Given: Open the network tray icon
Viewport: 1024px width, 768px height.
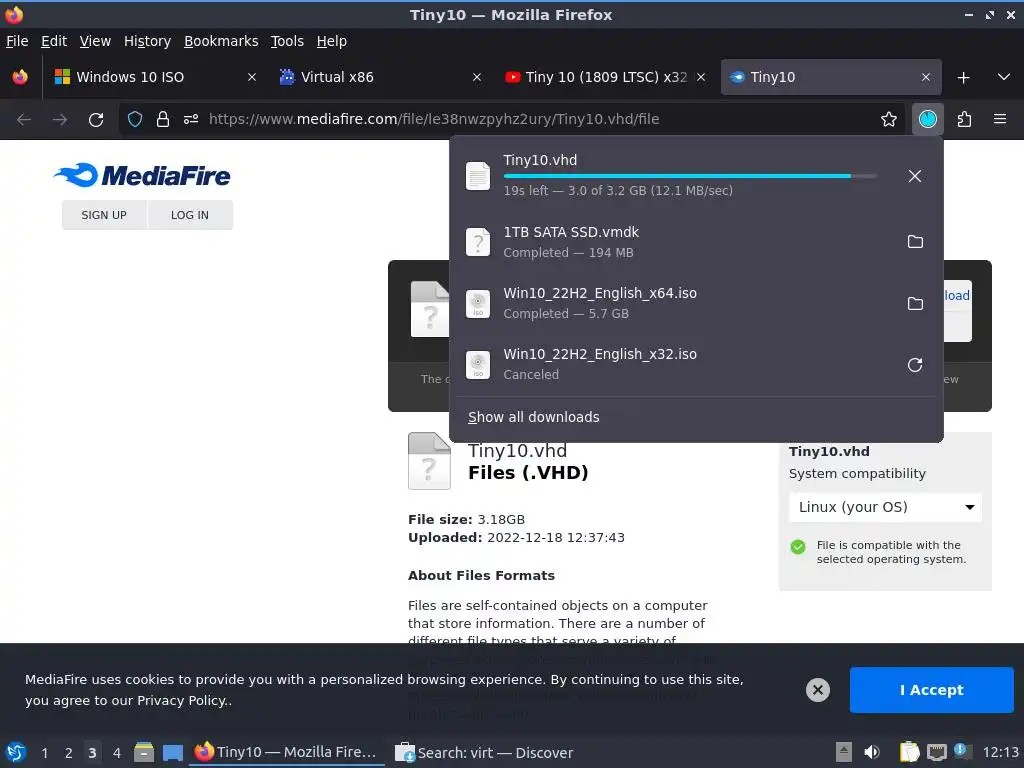Looking at the screenshot, I should [x=936, y=752].
